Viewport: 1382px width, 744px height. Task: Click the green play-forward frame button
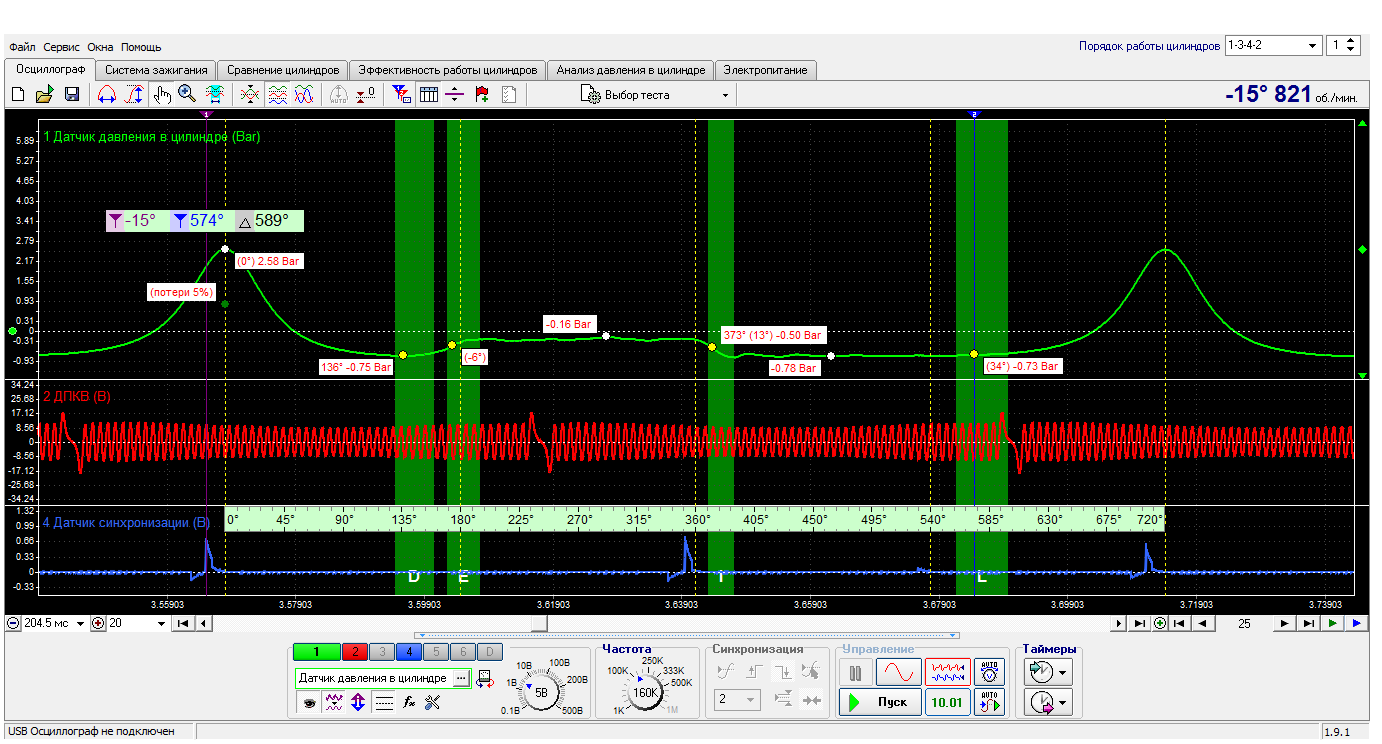tap(1333, 623)
